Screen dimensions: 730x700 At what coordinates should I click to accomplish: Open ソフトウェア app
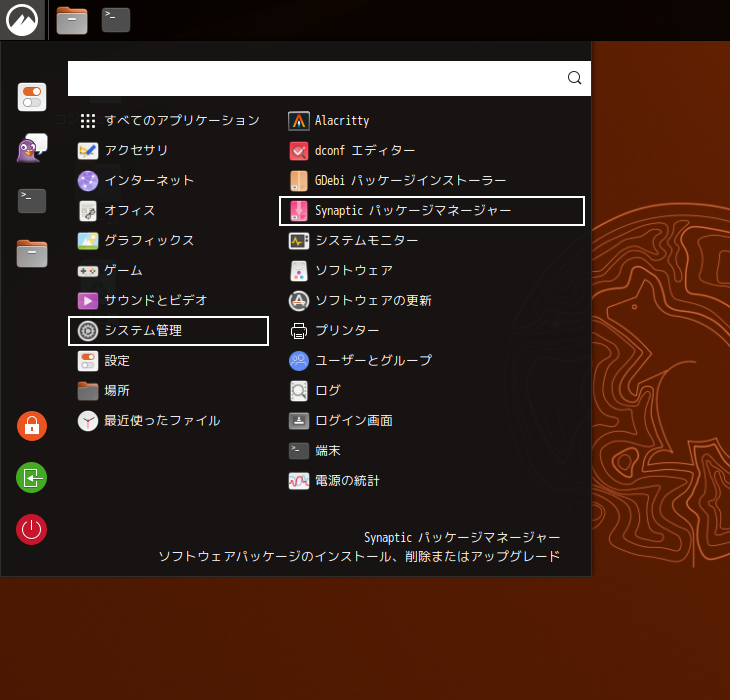click(x=432, y=270)
